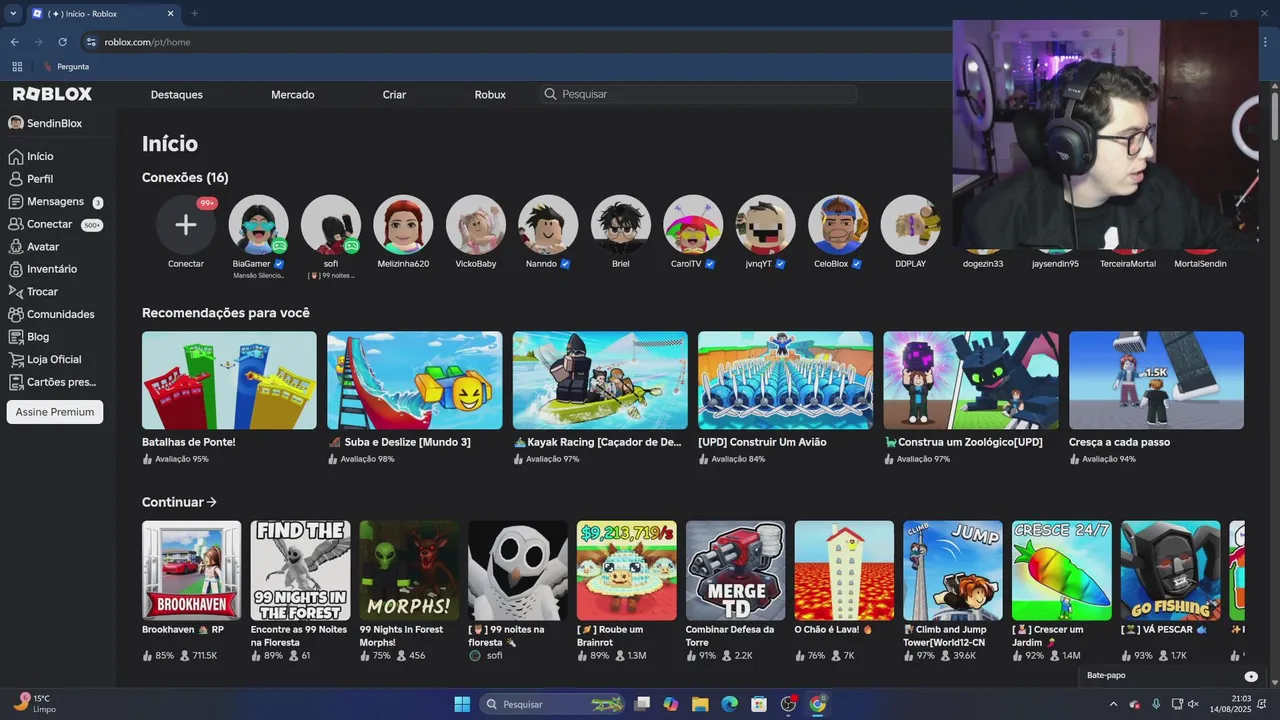
Task: Open the Chrome tab search dropdown
Action: [13, 13]
